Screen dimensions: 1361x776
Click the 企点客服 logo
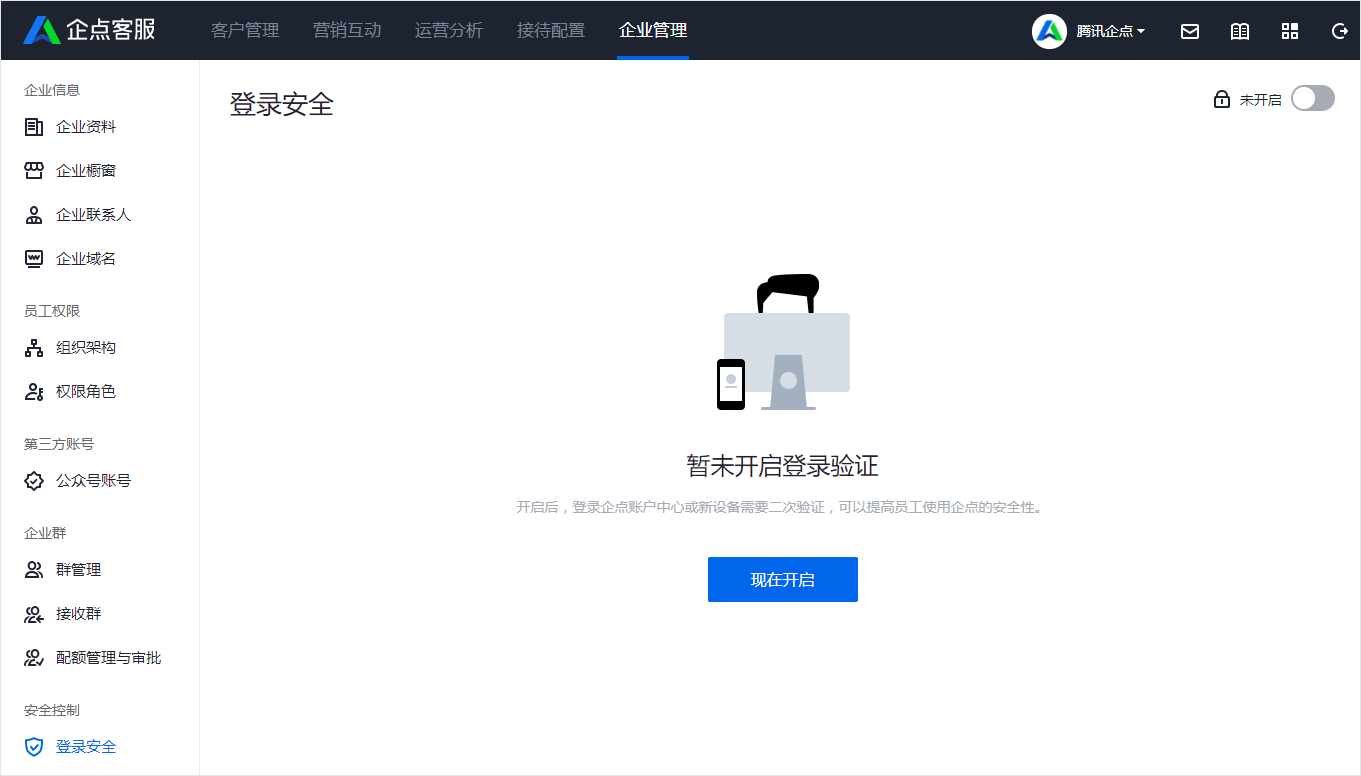click(x=90, y=30)
